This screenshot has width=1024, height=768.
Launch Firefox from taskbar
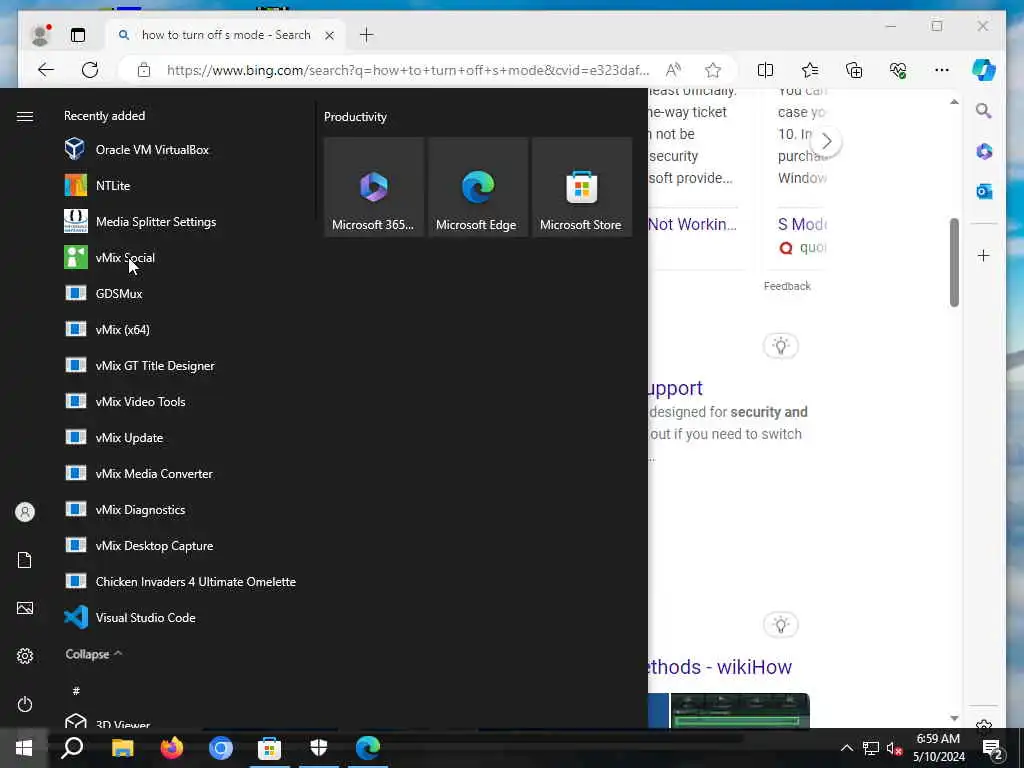tap(172, 748)
